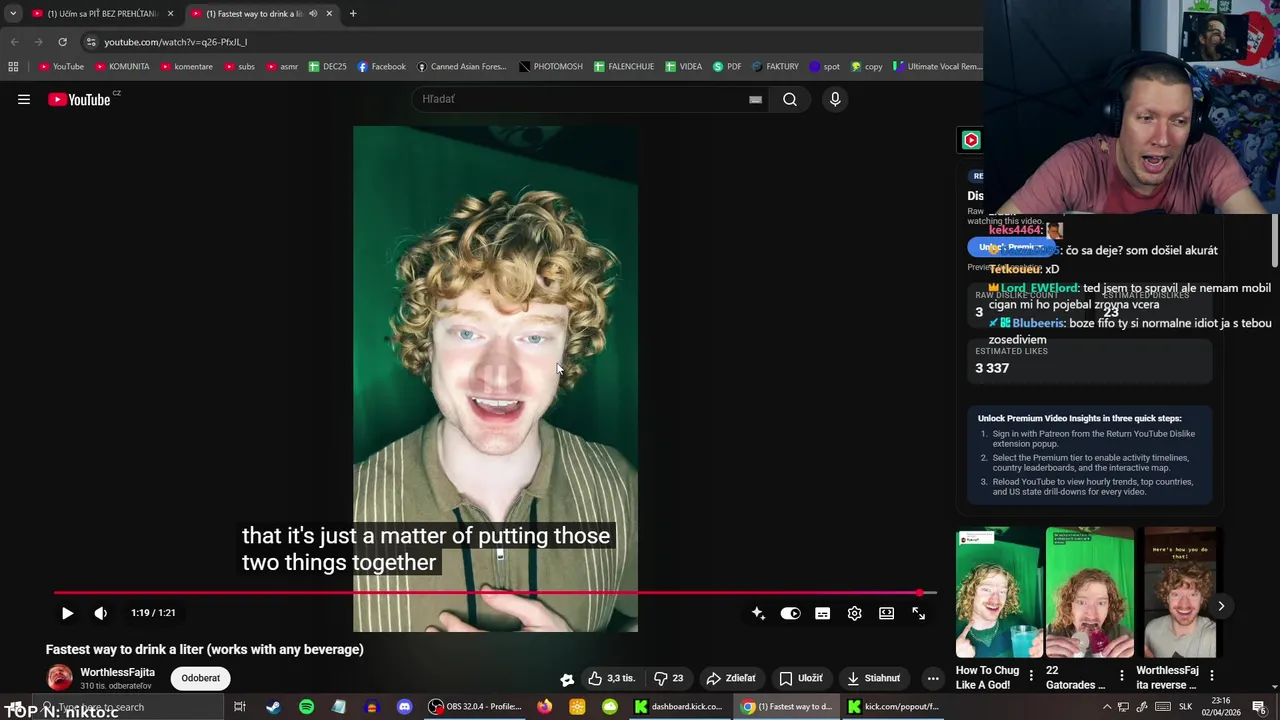Viewport: 1280px width, 720px height.
Task: Click the progress bar playhead near the end
Action: coord(919,593)
